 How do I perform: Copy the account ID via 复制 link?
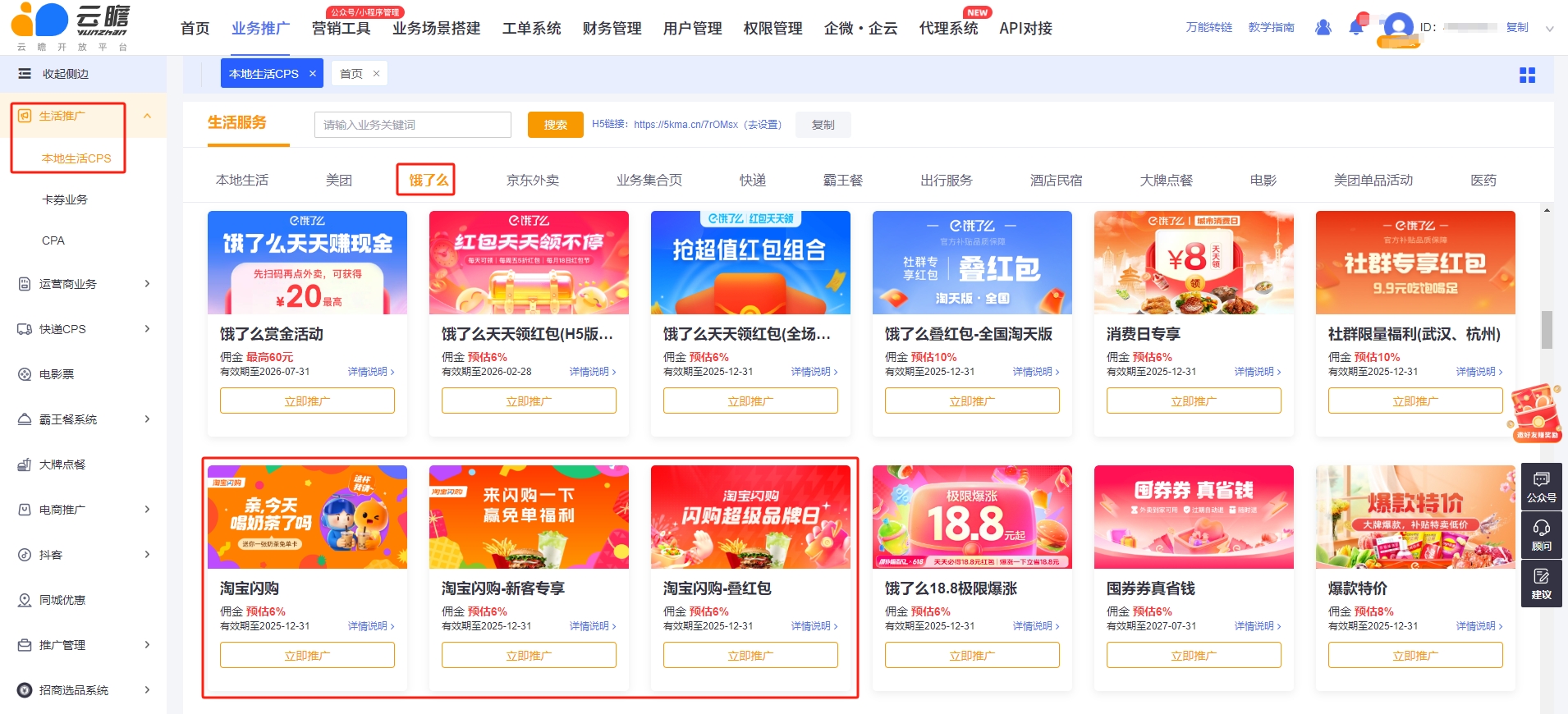pyautogui.click(x=1517, y=27)
